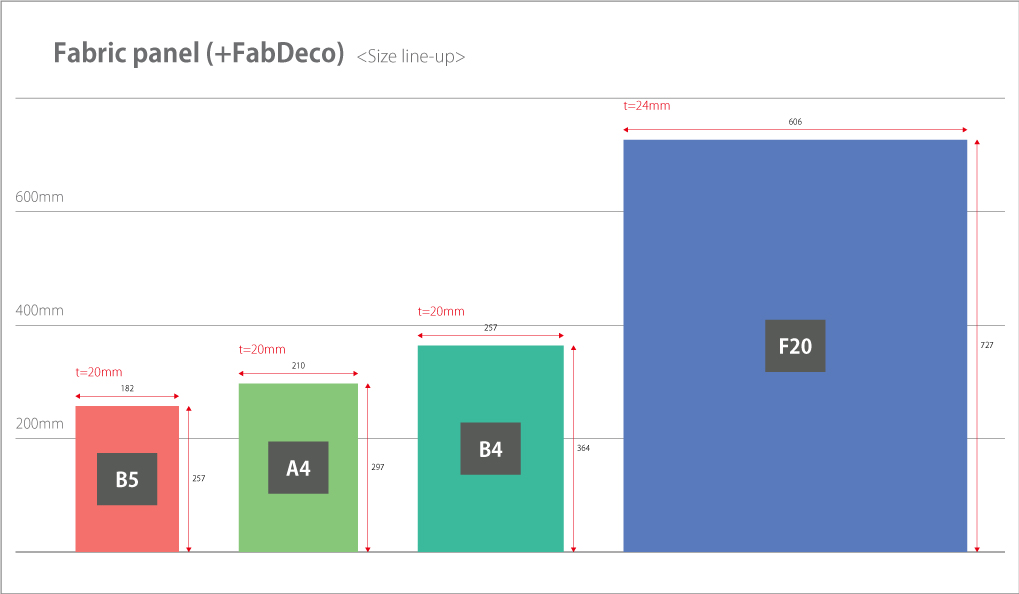Click the 727 height dimension value
Image resolution: width=1019 pixels, height=594 pixels.
986,345
